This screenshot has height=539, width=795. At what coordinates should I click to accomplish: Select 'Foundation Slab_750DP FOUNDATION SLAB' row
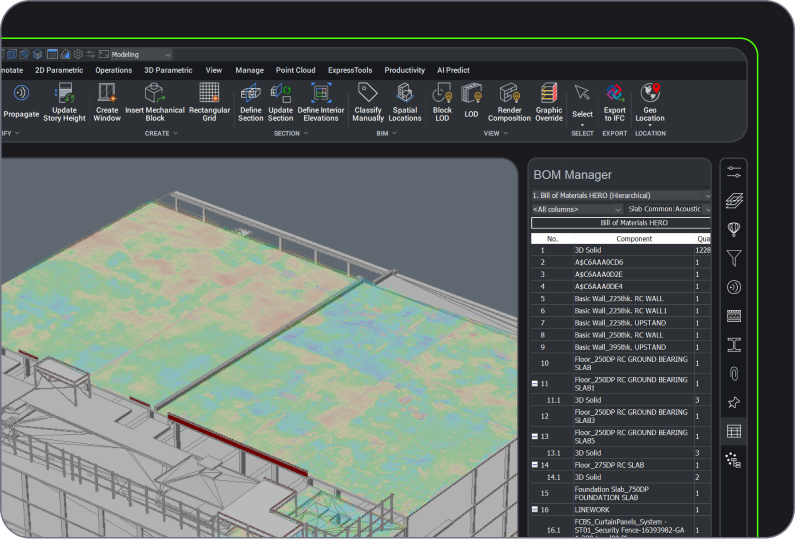pos(621,493)
